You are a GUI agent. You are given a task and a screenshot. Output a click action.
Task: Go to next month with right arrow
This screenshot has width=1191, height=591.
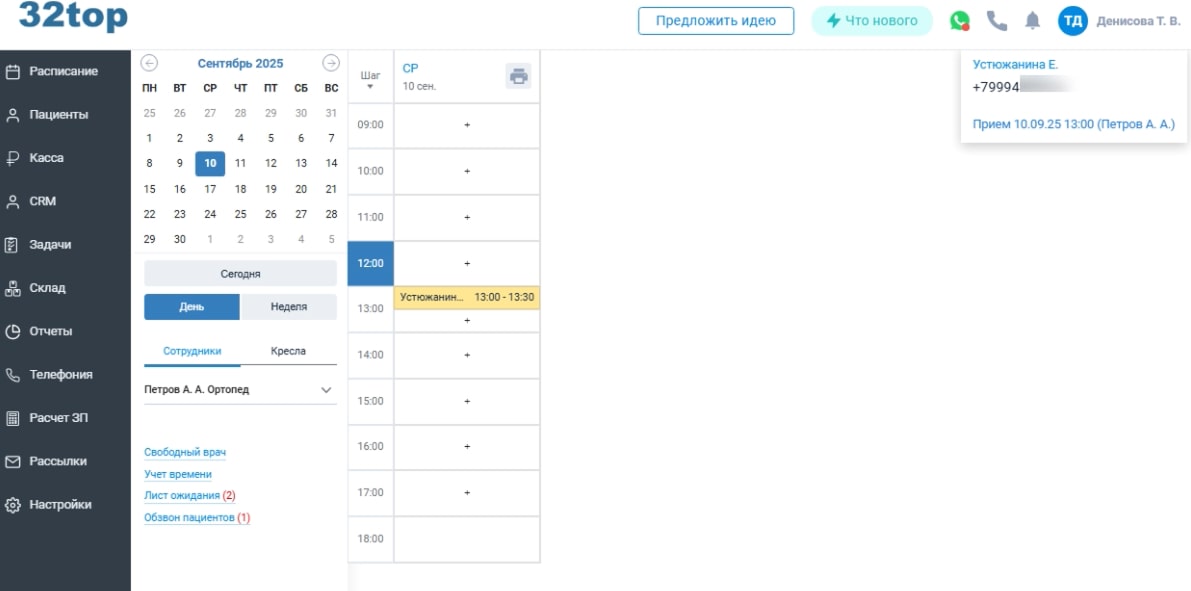tap(331, 63)
